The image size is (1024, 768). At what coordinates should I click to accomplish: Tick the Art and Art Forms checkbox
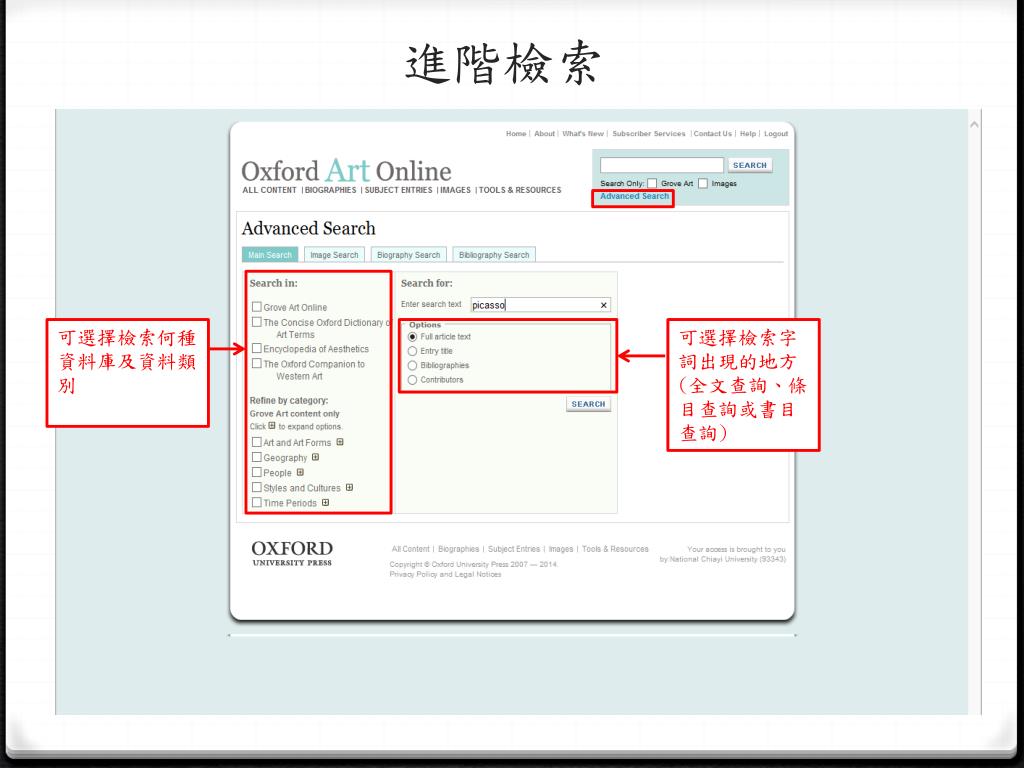pos(257,442)
